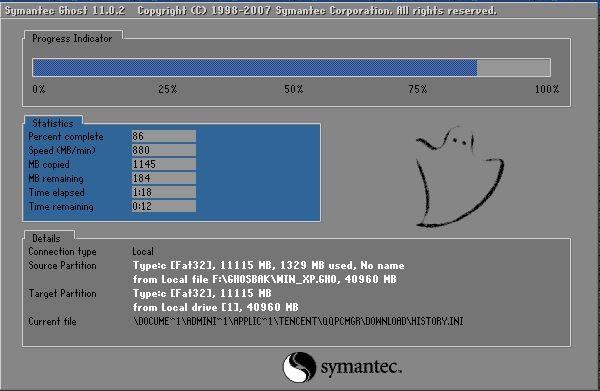Click the Local connection value
The width and height of the screenshot is (600, 391).
(x=143, y=251)
